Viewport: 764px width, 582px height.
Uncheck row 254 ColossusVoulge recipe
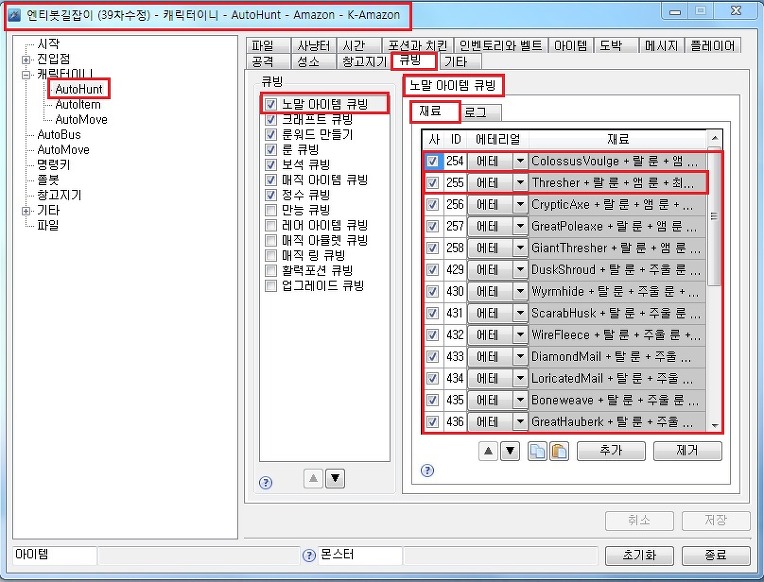click(432, 161)
